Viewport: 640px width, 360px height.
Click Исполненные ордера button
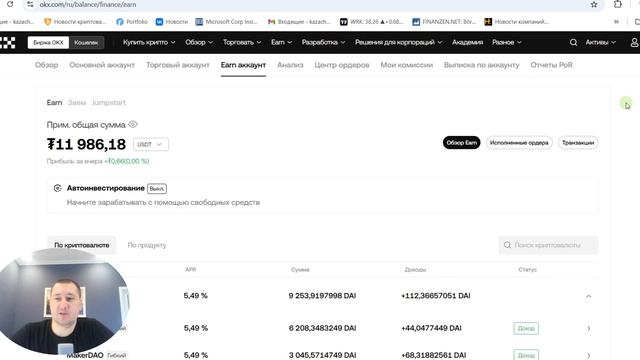[x=519, y=143]
